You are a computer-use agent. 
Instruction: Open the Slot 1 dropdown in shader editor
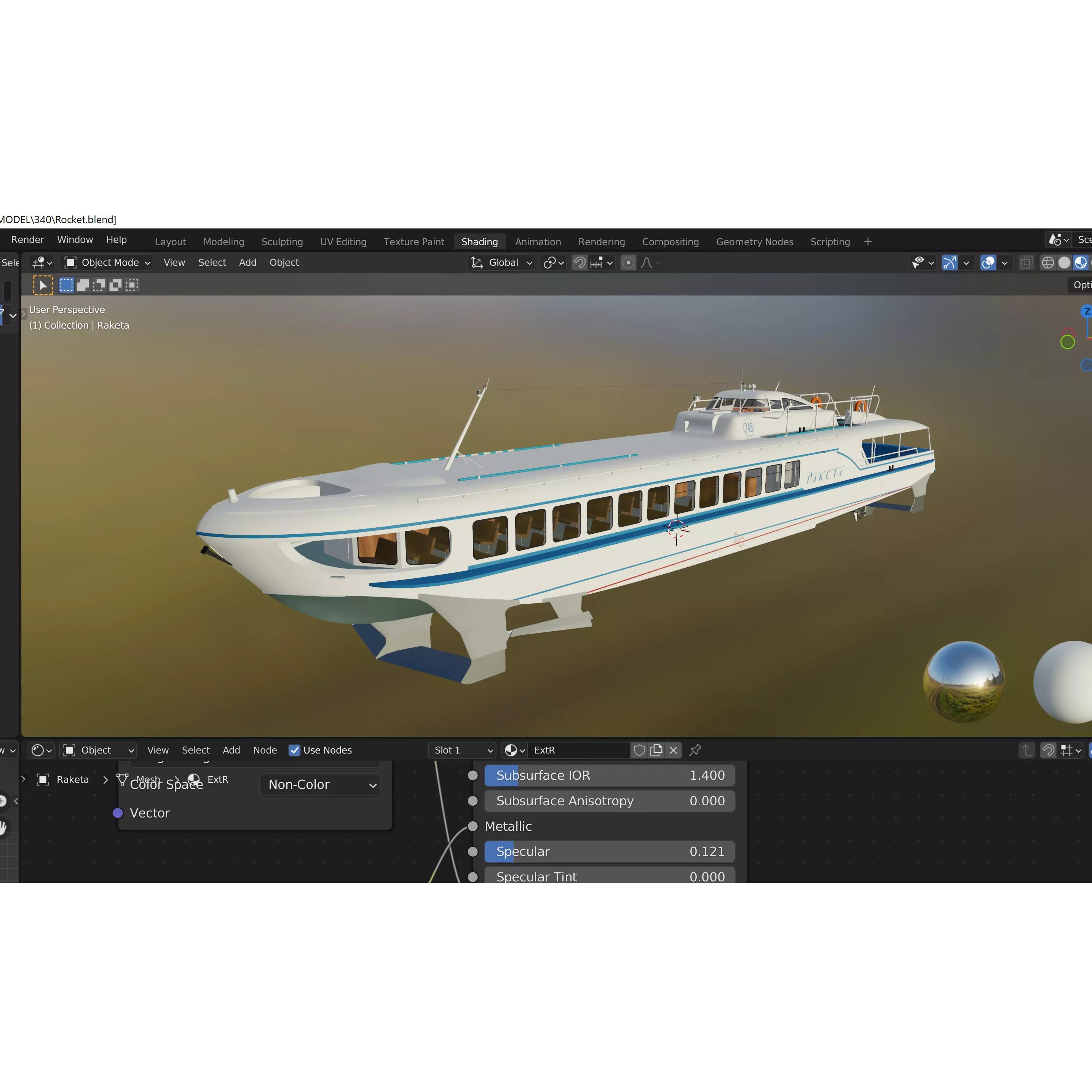462,750
